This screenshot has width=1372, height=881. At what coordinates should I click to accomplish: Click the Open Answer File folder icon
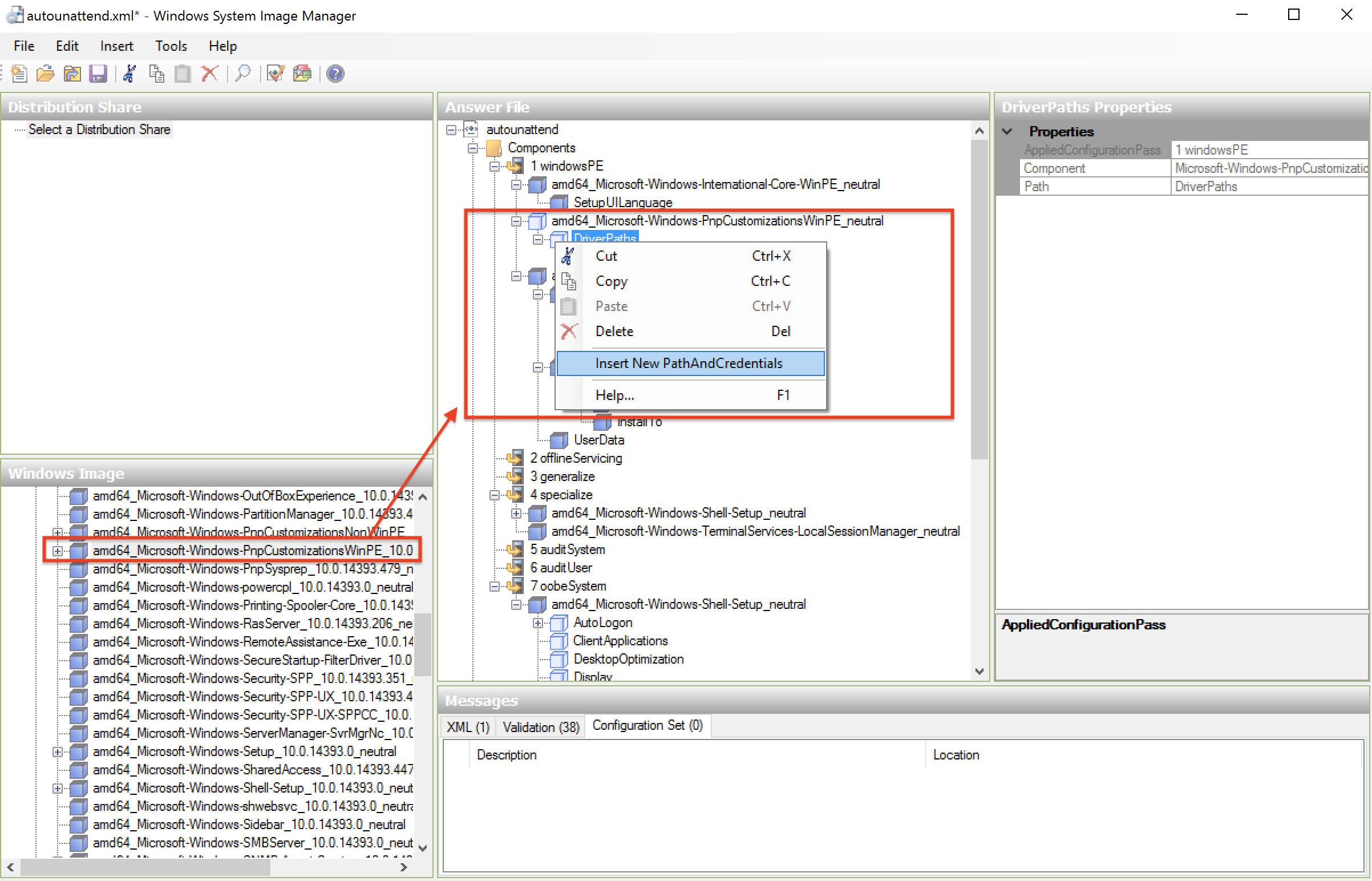point(45,74)
